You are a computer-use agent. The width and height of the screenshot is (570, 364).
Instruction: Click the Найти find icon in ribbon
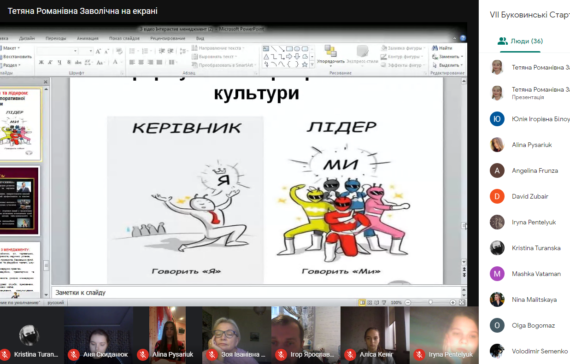point(442,48)
